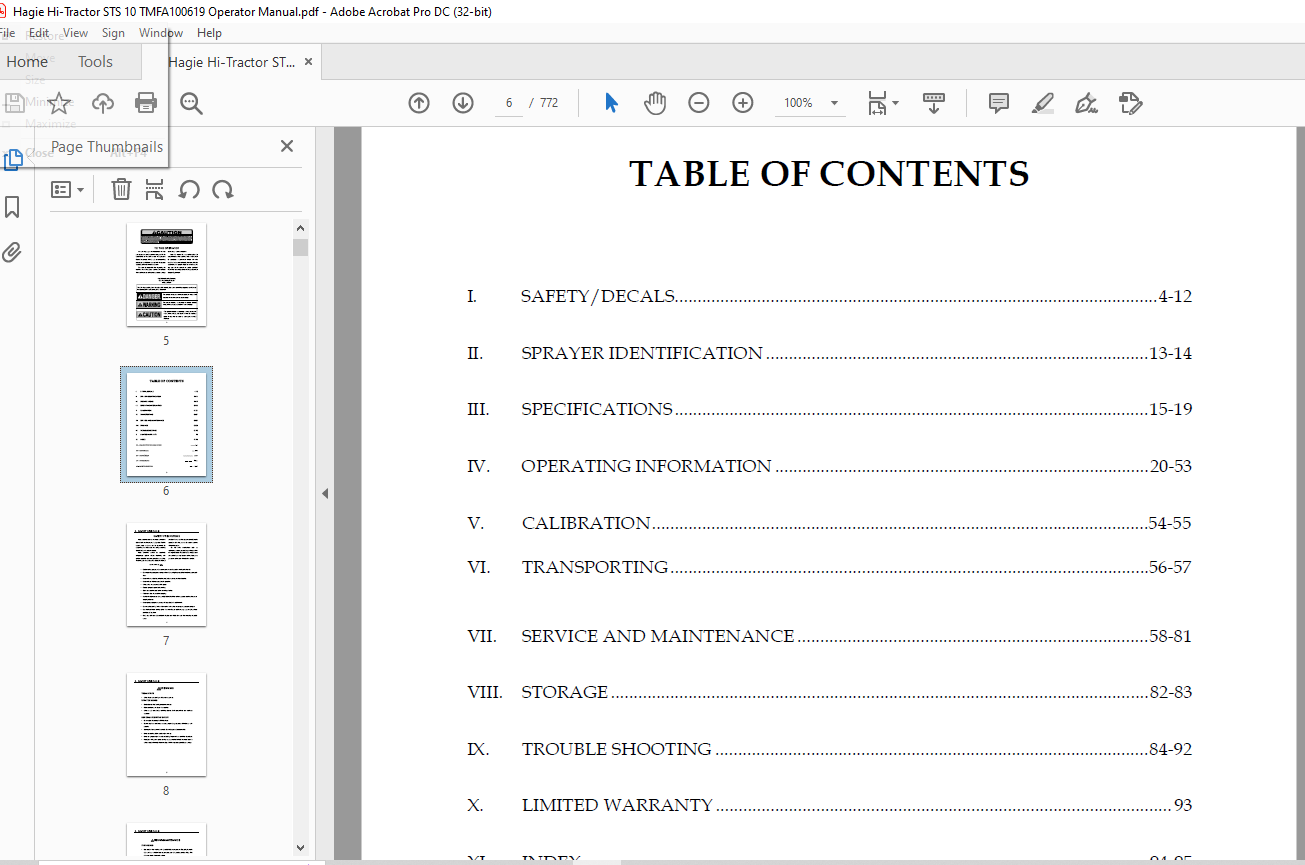Add a sticky note comment

point(998,103)
